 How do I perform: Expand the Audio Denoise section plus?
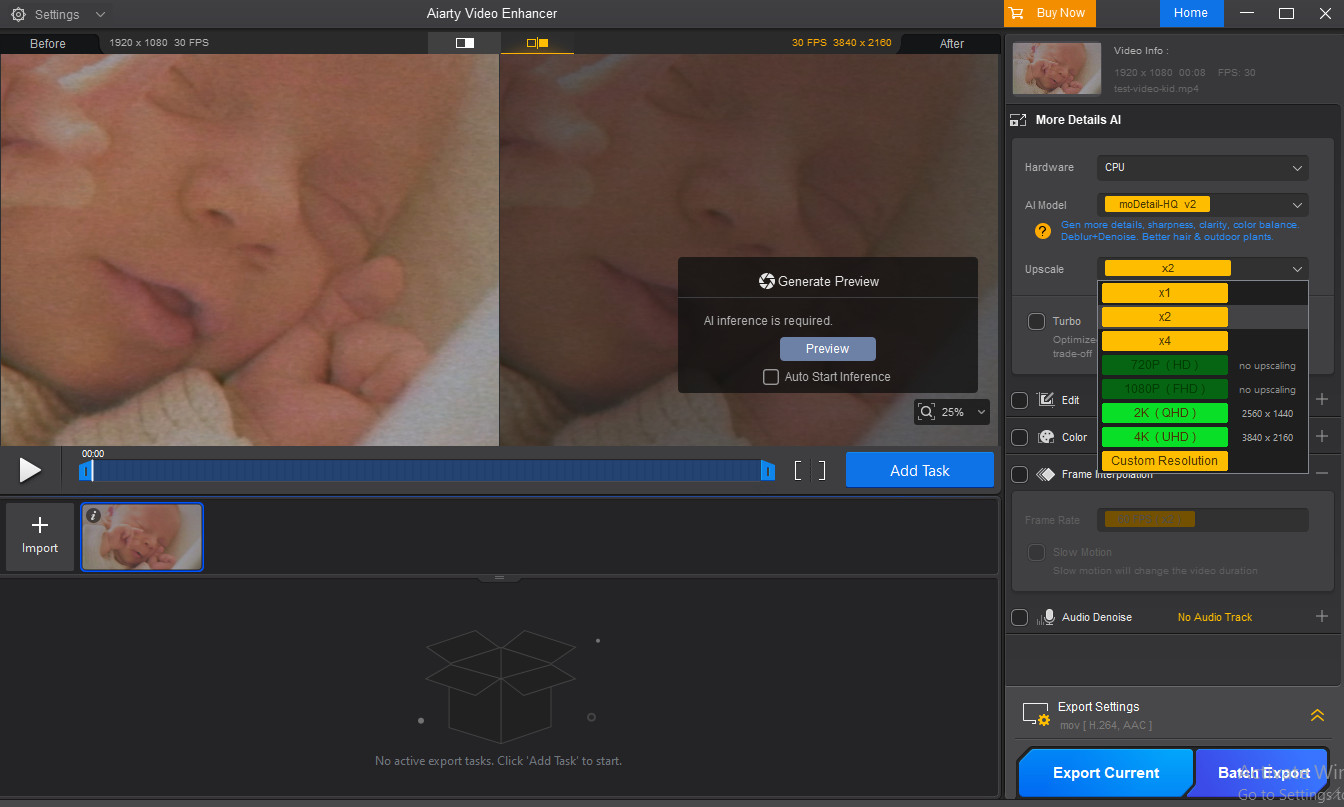(1322, 617)
